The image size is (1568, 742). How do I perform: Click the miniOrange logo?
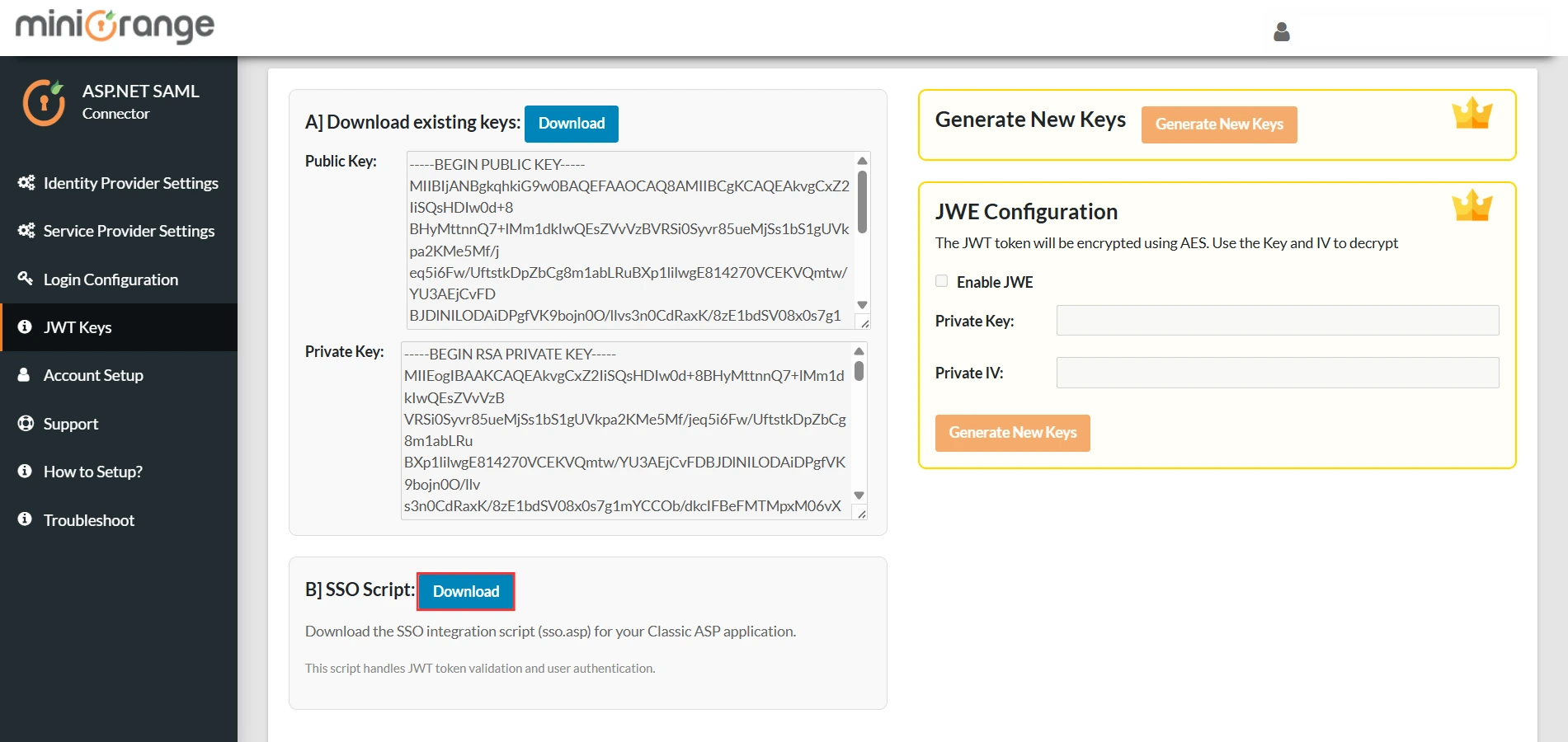(x=115, y=26)
